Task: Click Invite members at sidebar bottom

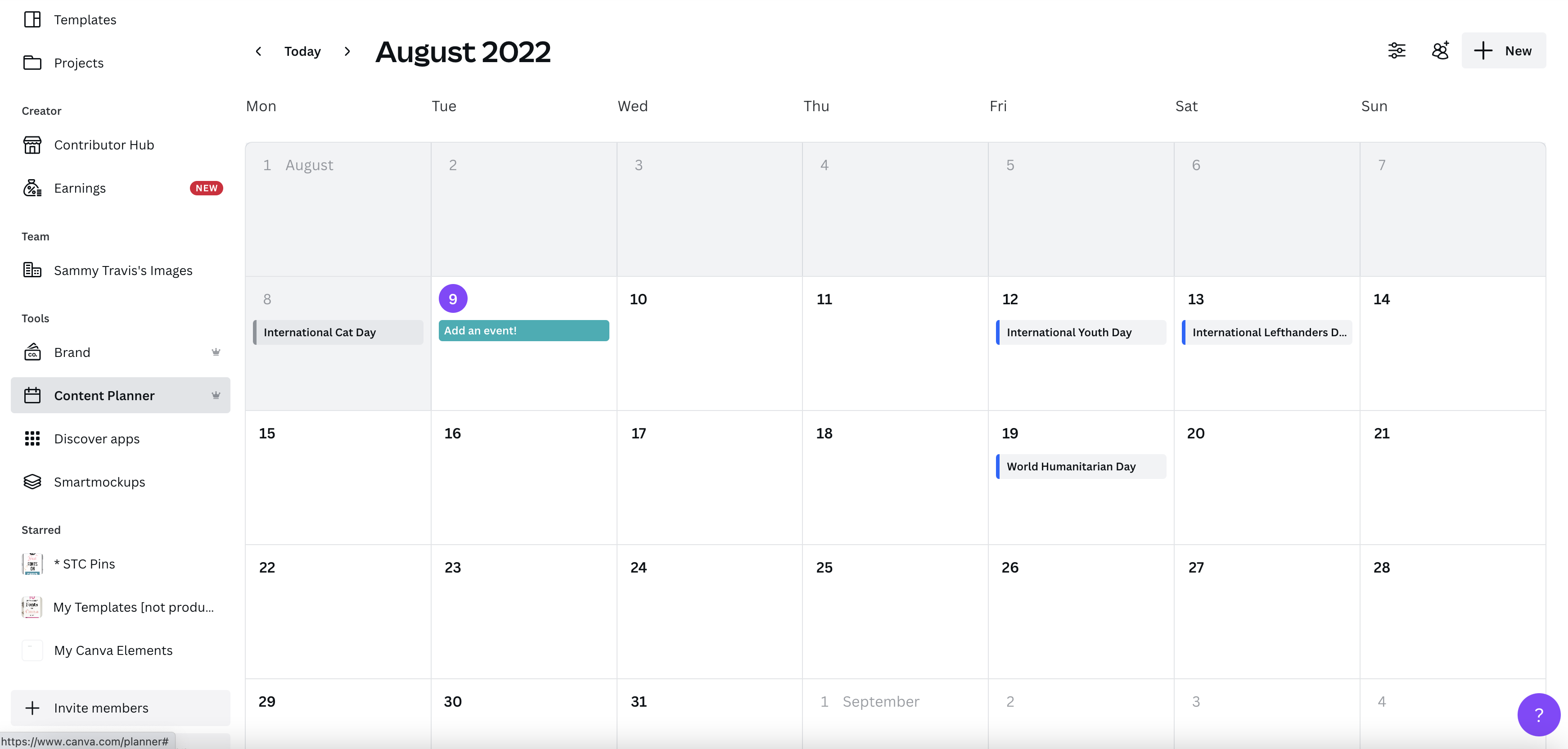Action: pos(101,707)
